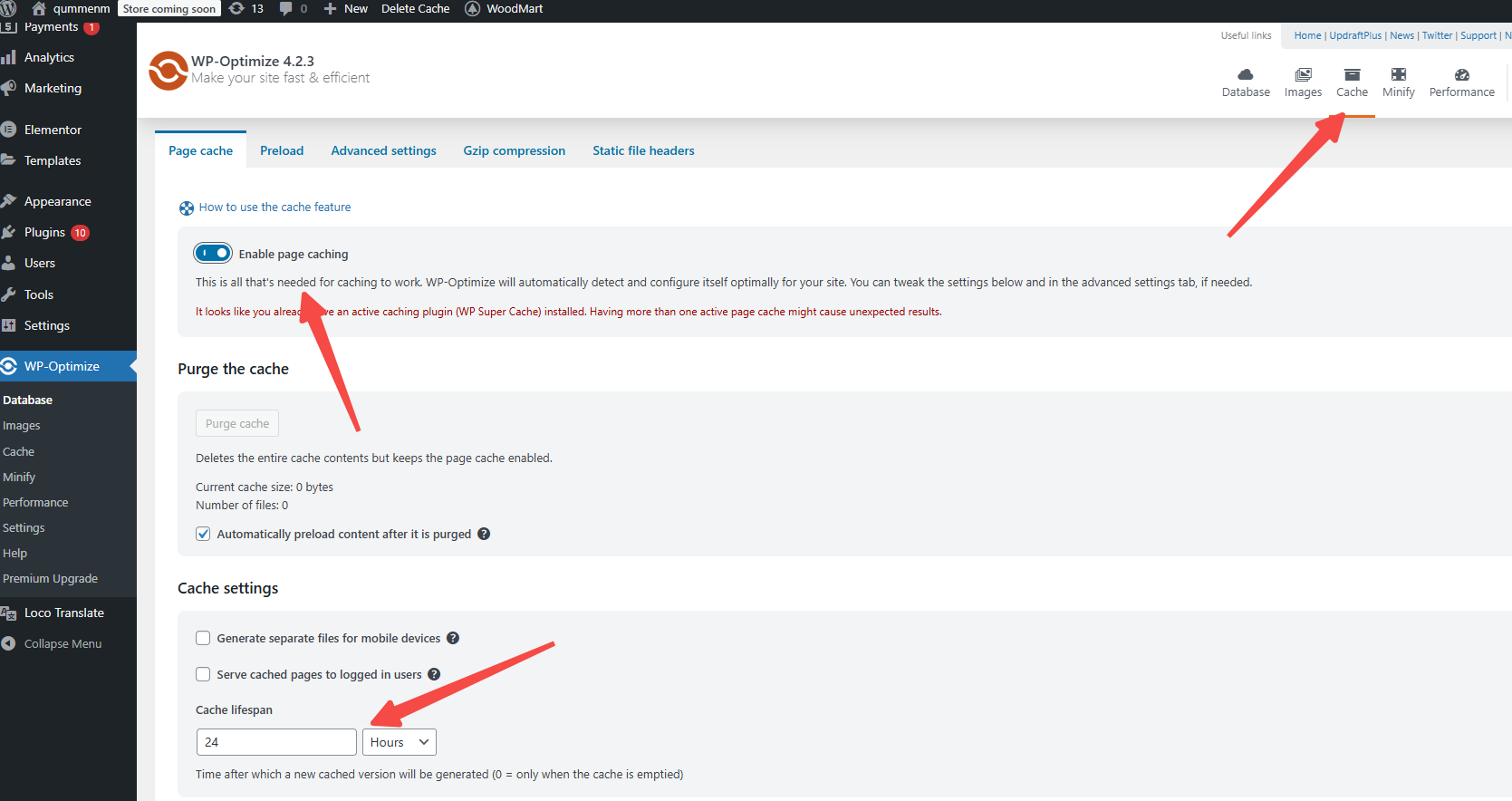This screenshot has width=1512, height=801.
Task: Click the Marketing megaphone icon
Action: (x=9, y=88)
